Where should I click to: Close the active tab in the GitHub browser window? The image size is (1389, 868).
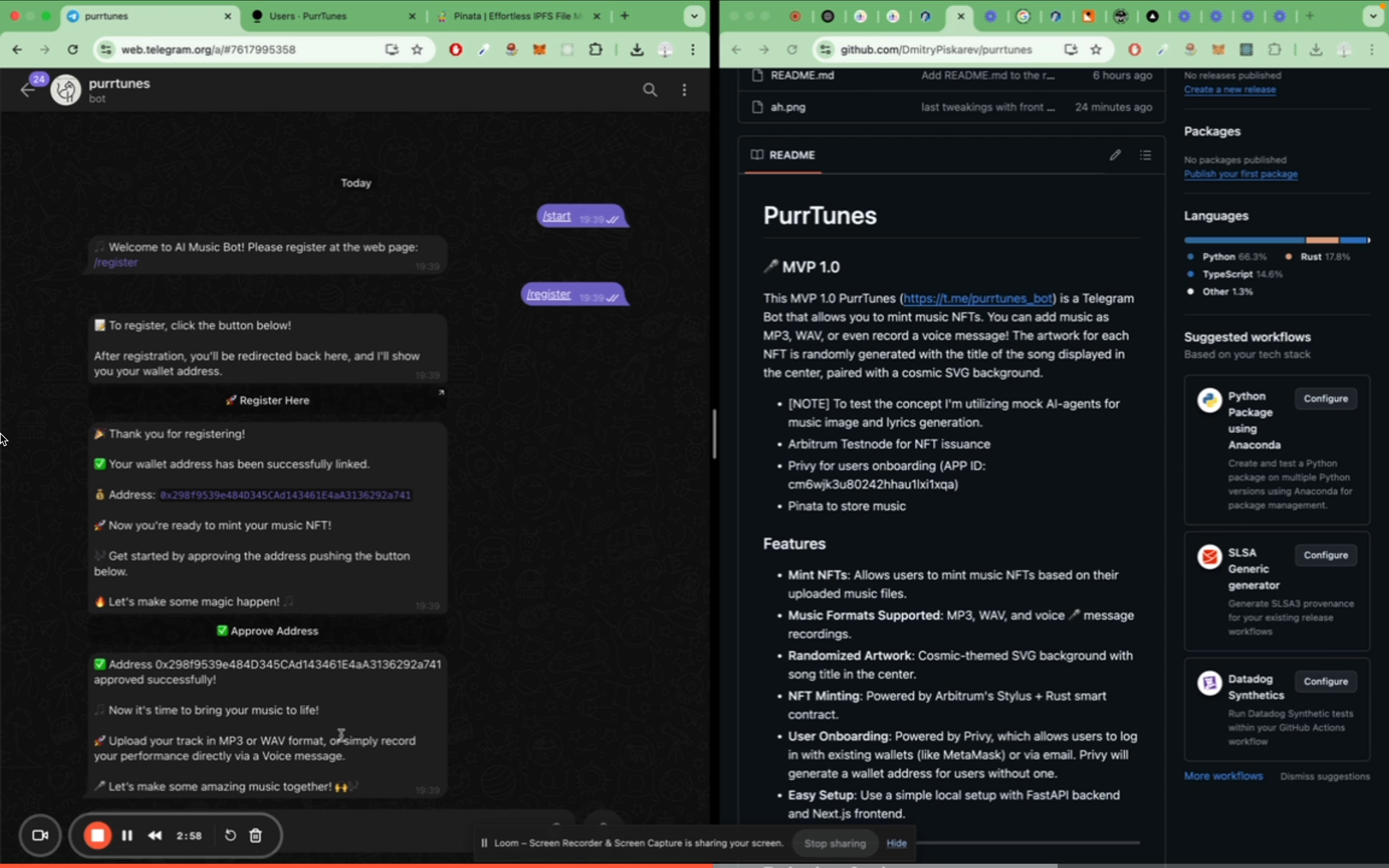[960, 16]
